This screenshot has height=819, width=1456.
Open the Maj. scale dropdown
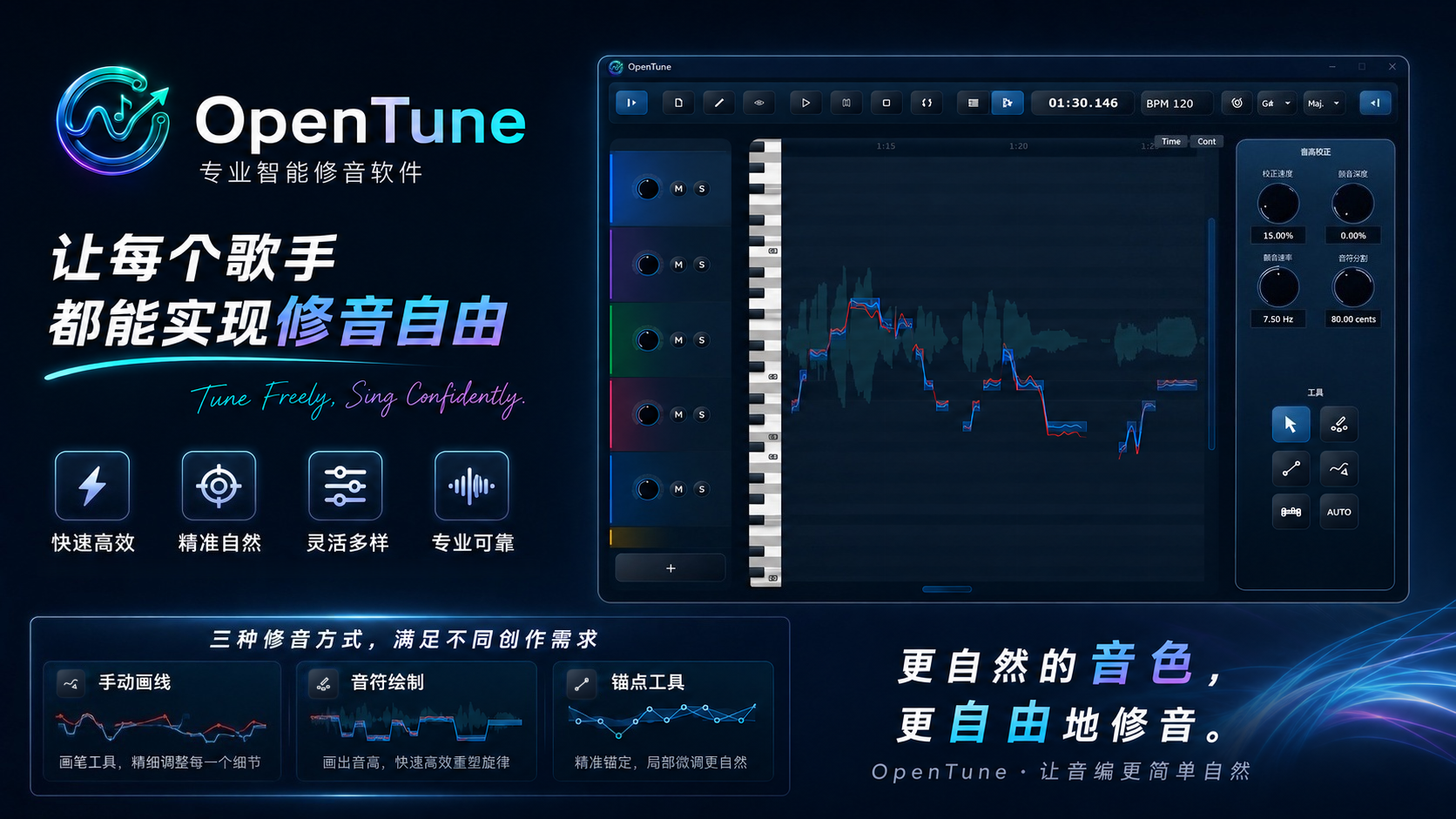pos(1324,103)
